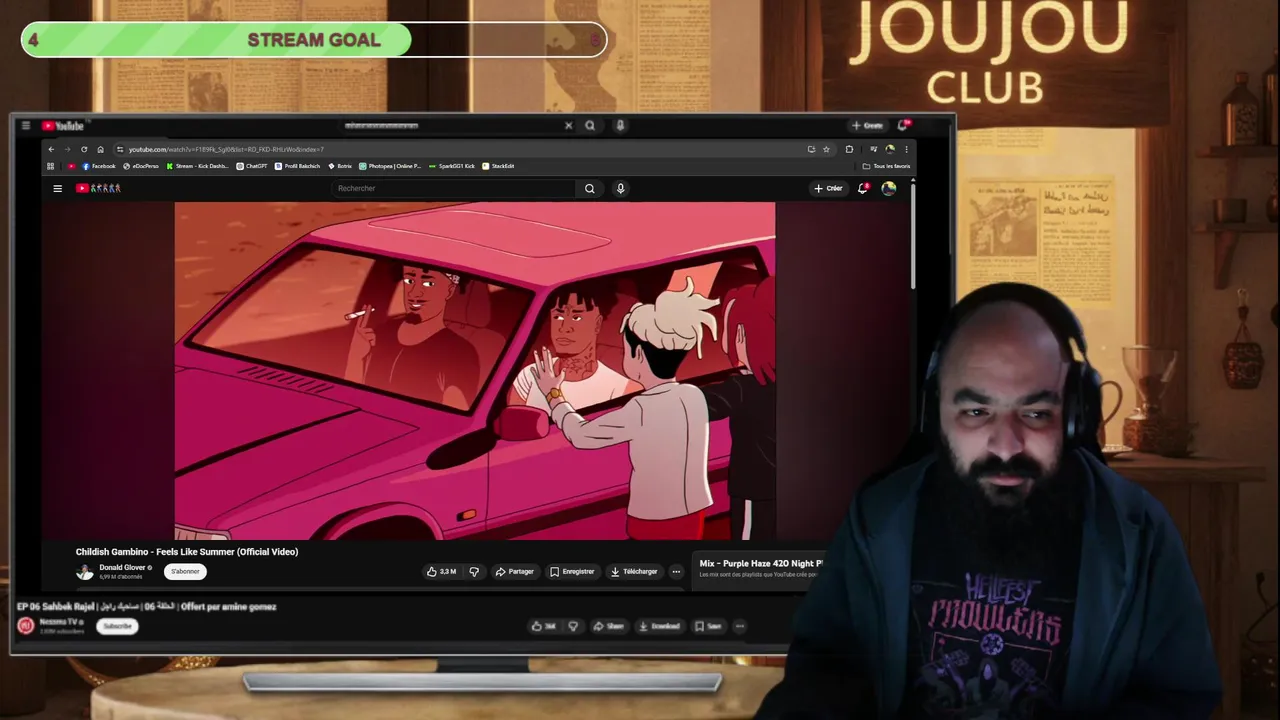
Task: Open the notifications bell beside Créer
Action: 863,188
